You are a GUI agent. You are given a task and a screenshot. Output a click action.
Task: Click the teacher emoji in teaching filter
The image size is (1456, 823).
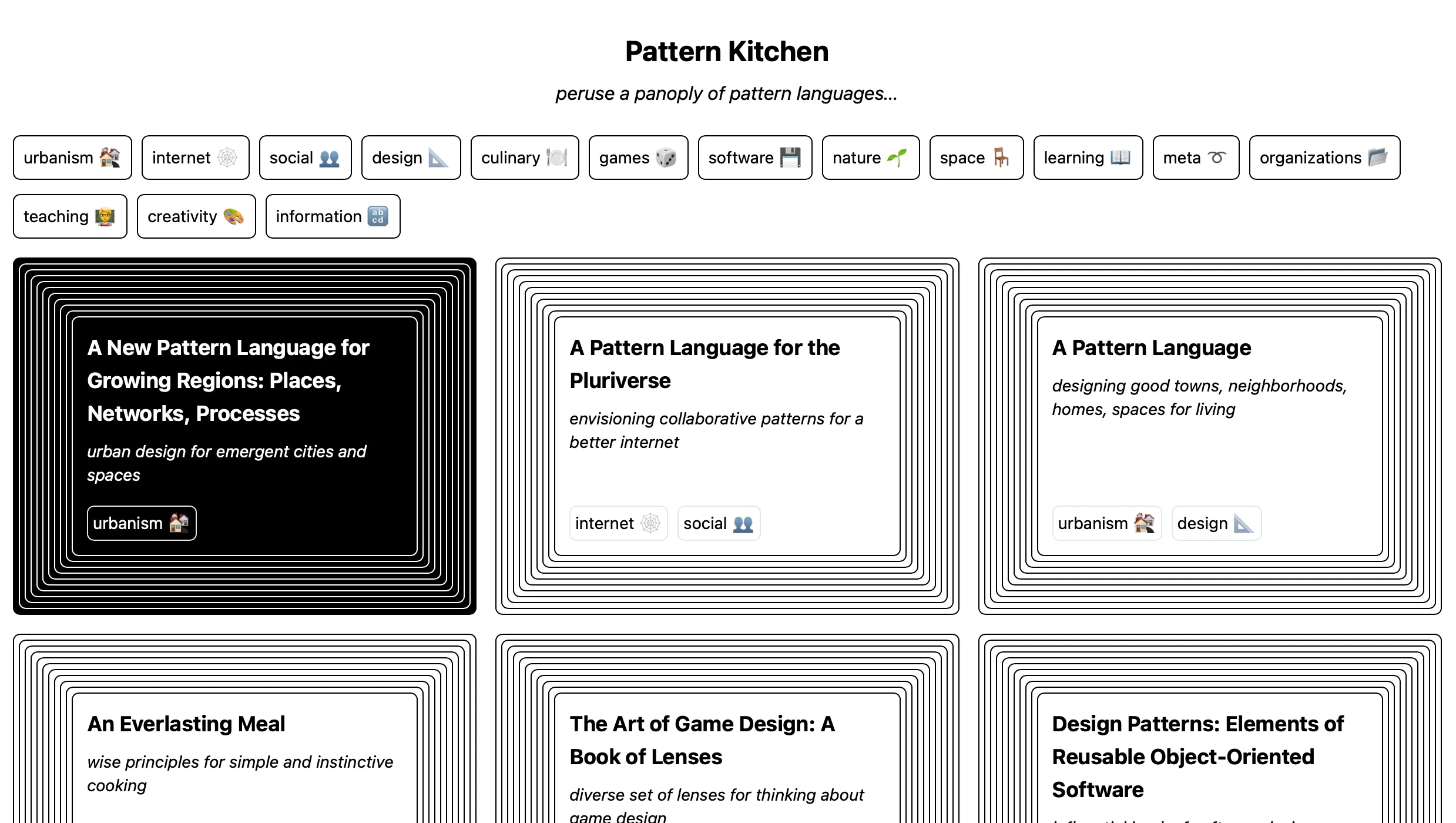[x=105, y=216]
